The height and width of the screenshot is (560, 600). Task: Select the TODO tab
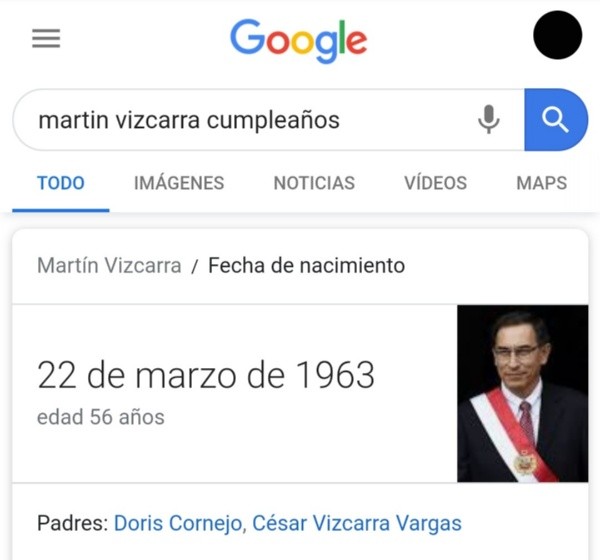[61, 183]
